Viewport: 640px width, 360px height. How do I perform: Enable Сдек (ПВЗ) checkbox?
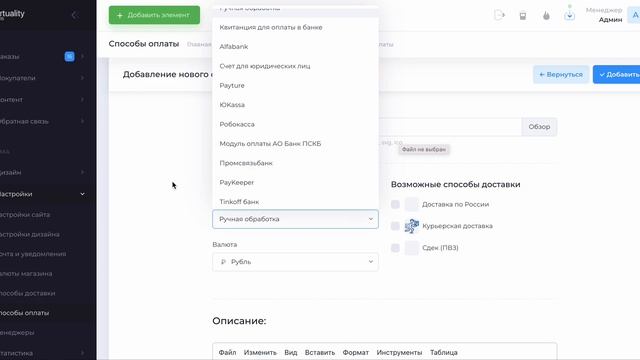(395, 247)
